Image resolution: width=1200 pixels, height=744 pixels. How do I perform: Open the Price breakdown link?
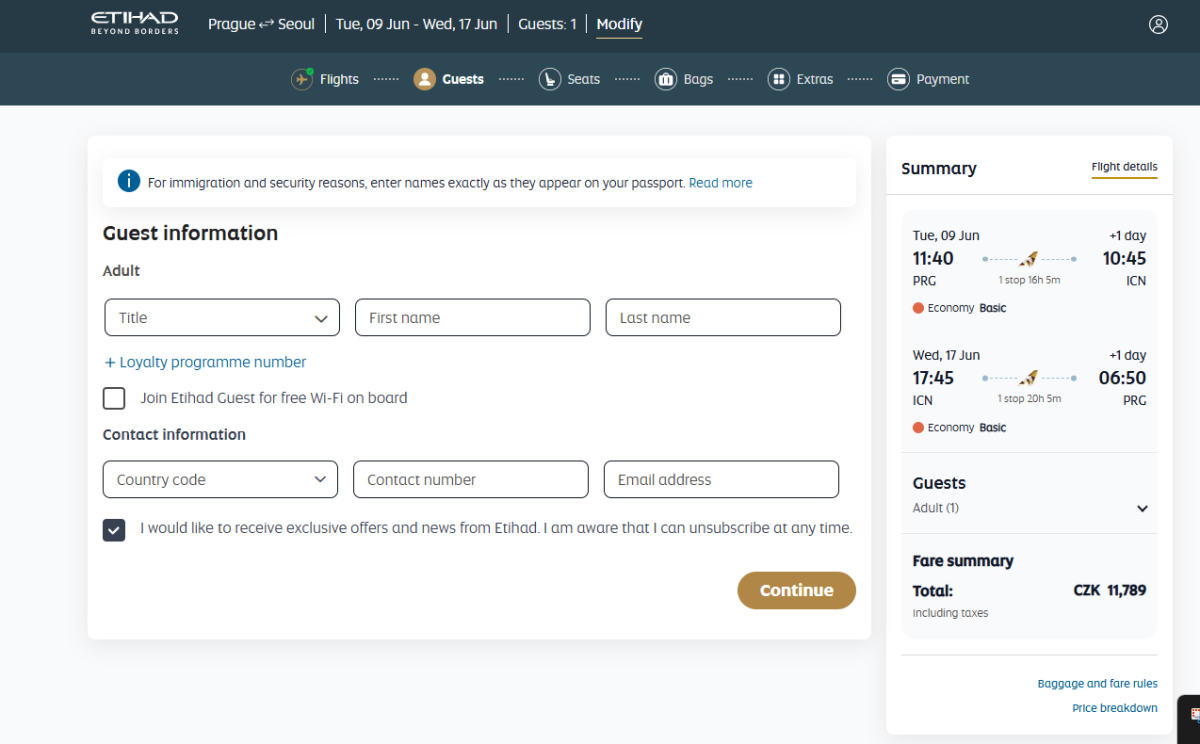pyautogui.click(x=1114, y=708)
